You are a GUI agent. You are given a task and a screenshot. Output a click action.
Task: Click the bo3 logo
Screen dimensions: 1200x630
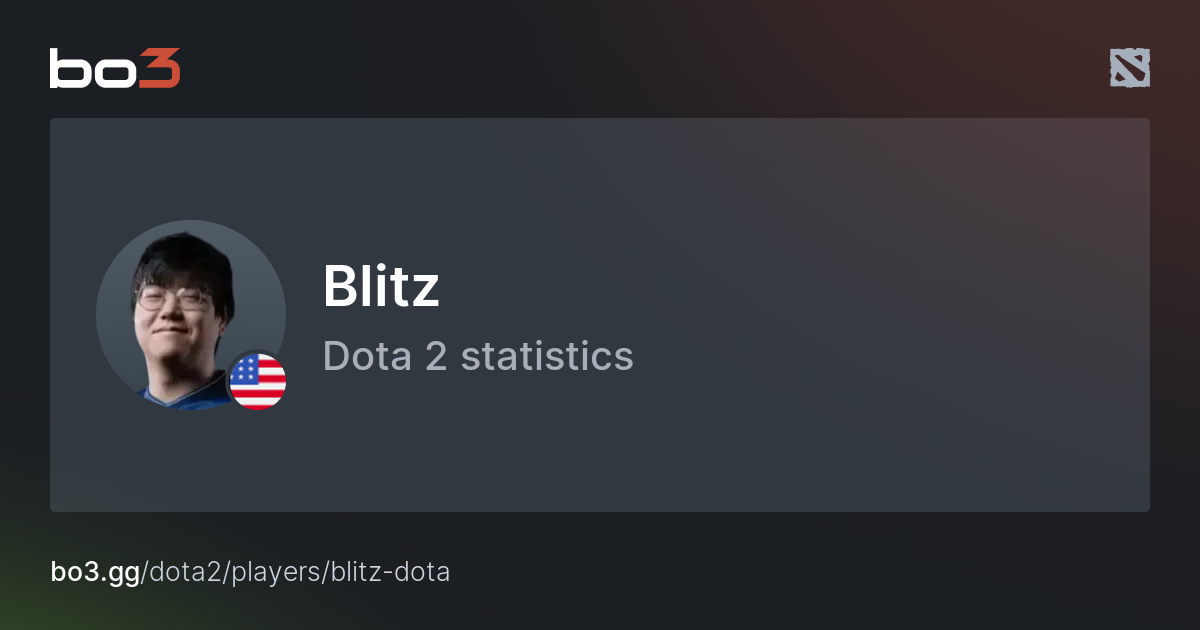click(115, 68)
